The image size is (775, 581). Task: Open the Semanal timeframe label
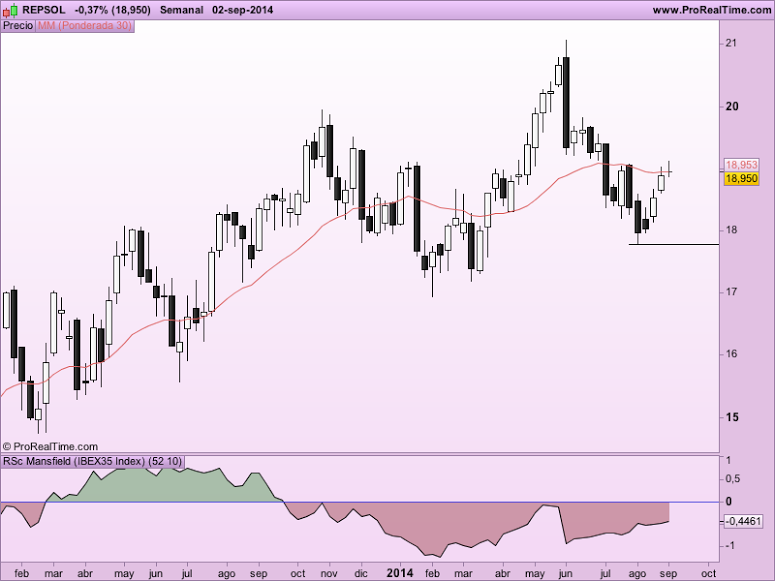[x=181, y=10]
